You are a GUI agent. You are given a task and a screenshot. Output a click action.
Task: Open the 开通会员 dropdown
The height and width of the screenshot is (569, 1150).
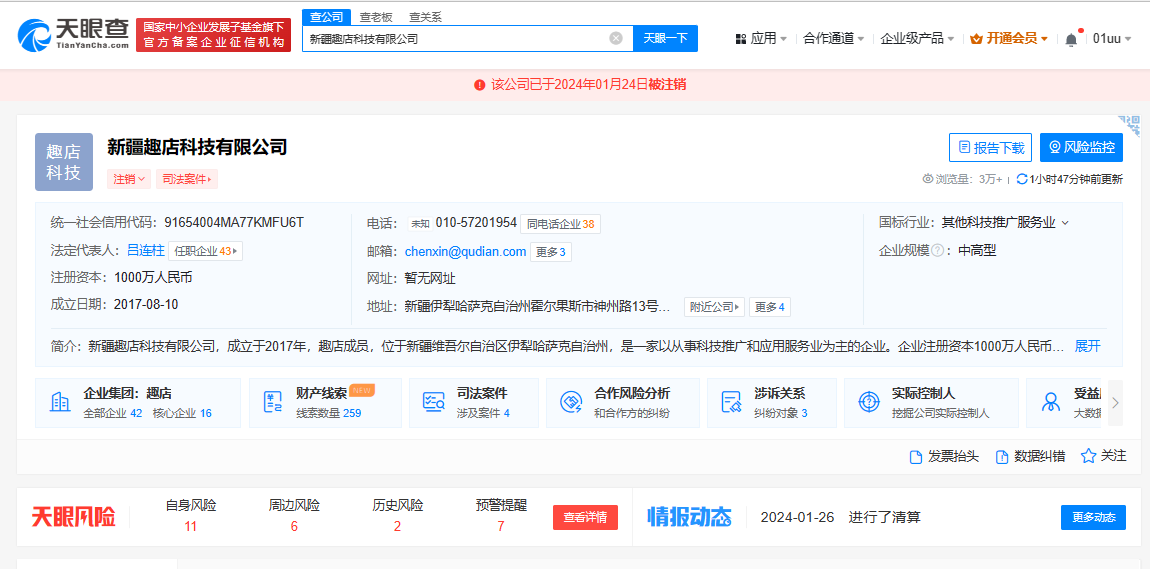[x=1009, y=39]
